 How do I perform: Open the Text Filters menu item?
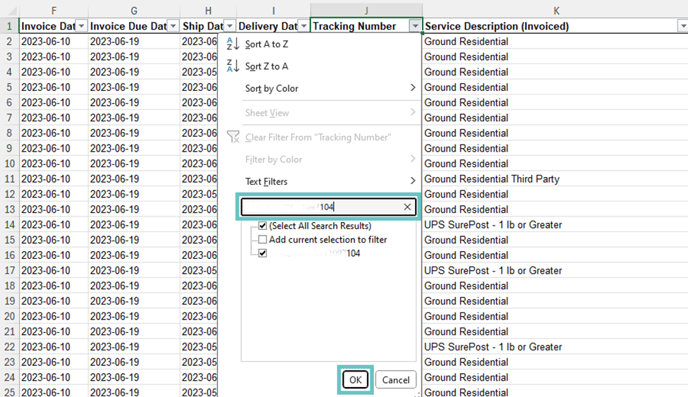tap(320, 181)
